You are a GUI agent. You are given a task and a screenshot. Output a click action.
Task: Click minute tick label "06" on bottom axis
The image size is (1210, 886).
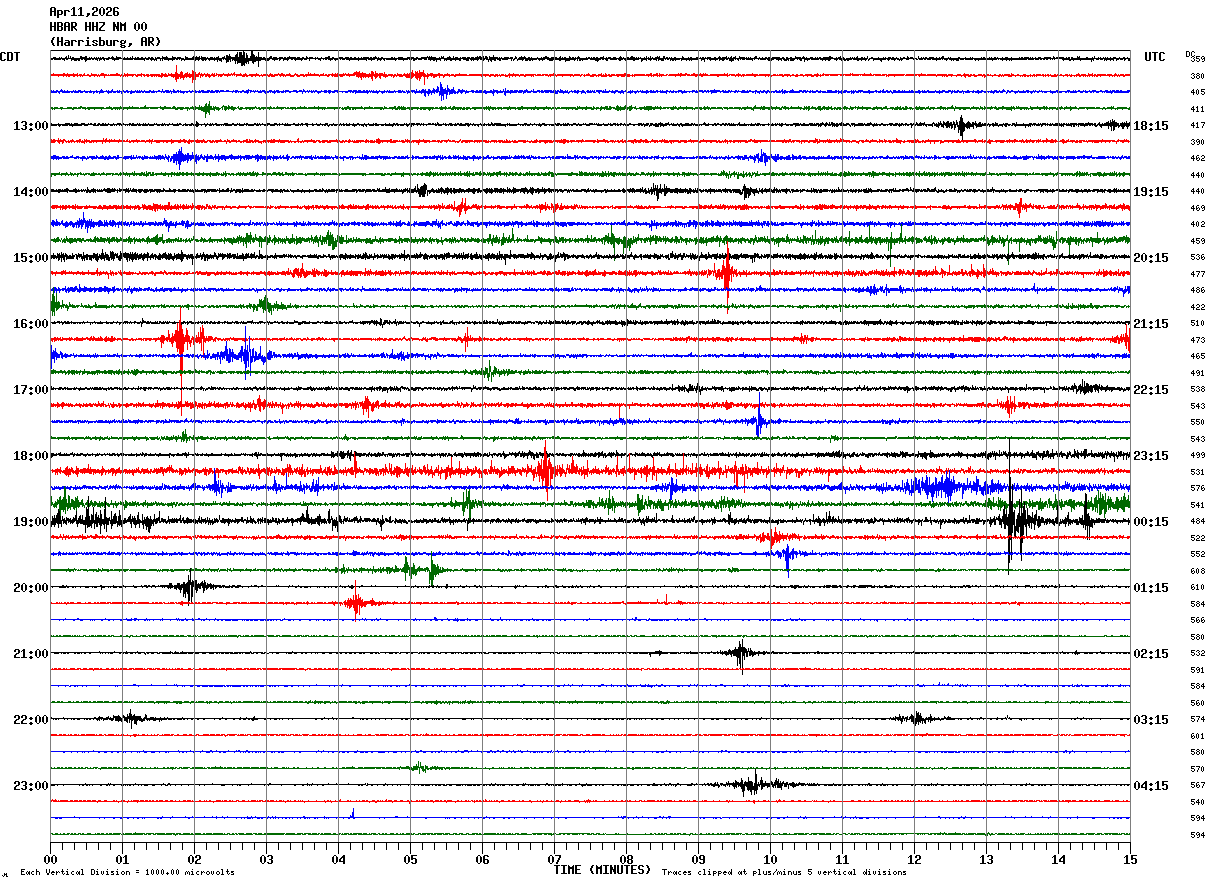coord(482,860)
